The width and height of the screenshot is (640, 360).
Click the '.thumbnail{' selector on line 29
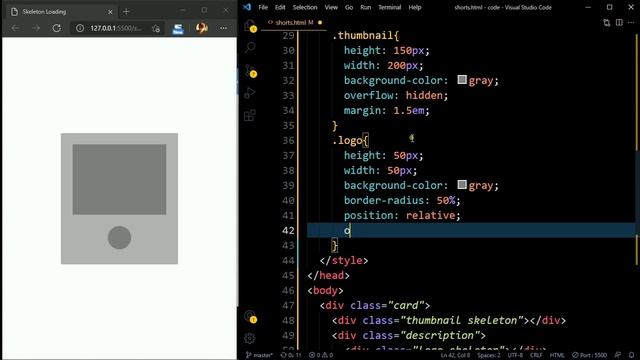[x=365, y=36]
